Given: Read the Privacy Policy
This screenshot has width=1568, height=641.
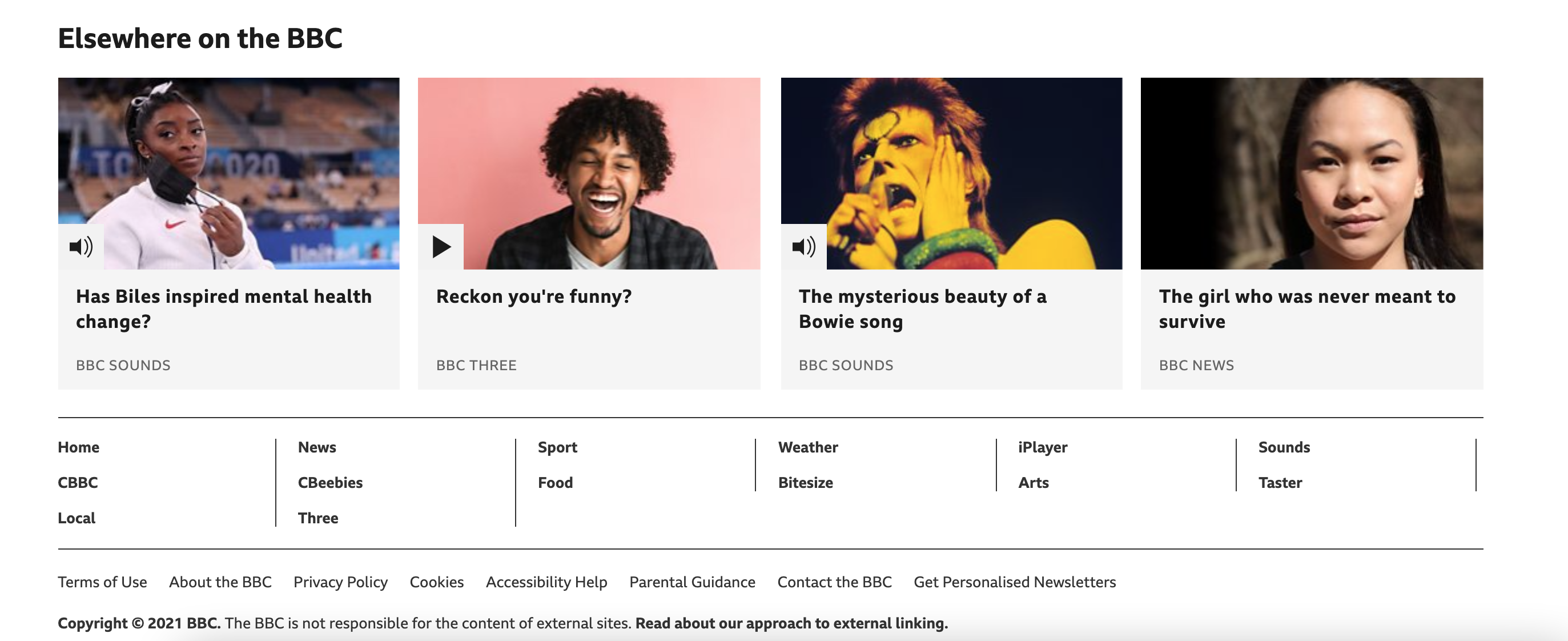Looking at the screenshot, I should (340, 582).
